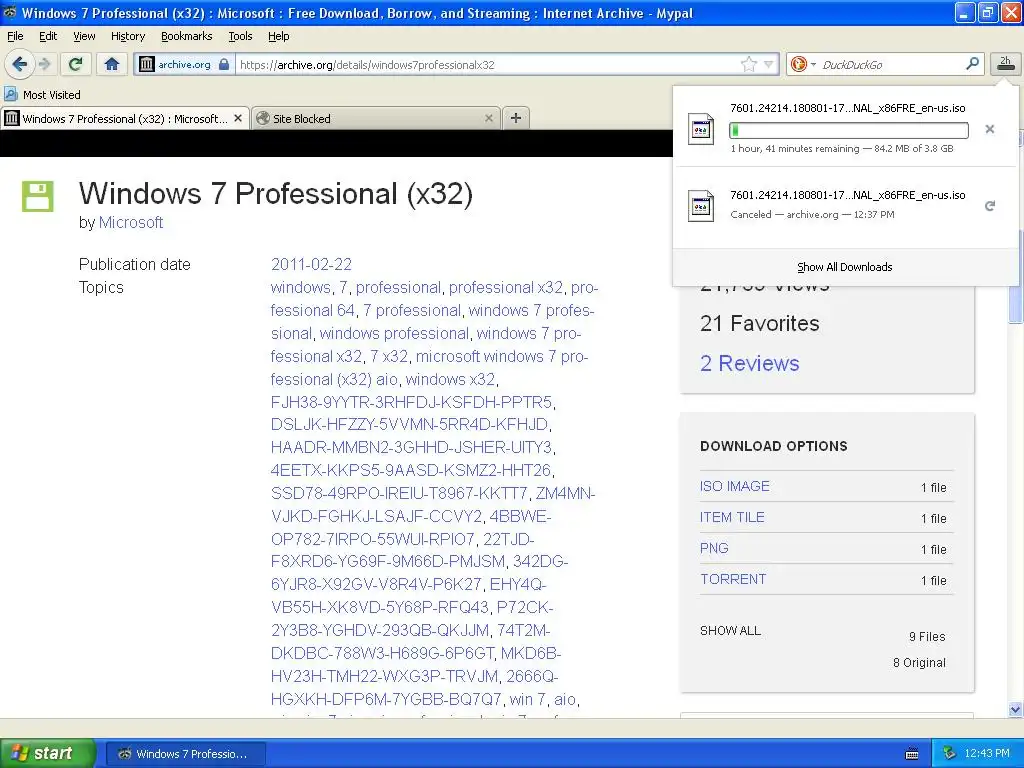
Task: Click the 'professional x32' topic link
Action: (x=505, y=287)
